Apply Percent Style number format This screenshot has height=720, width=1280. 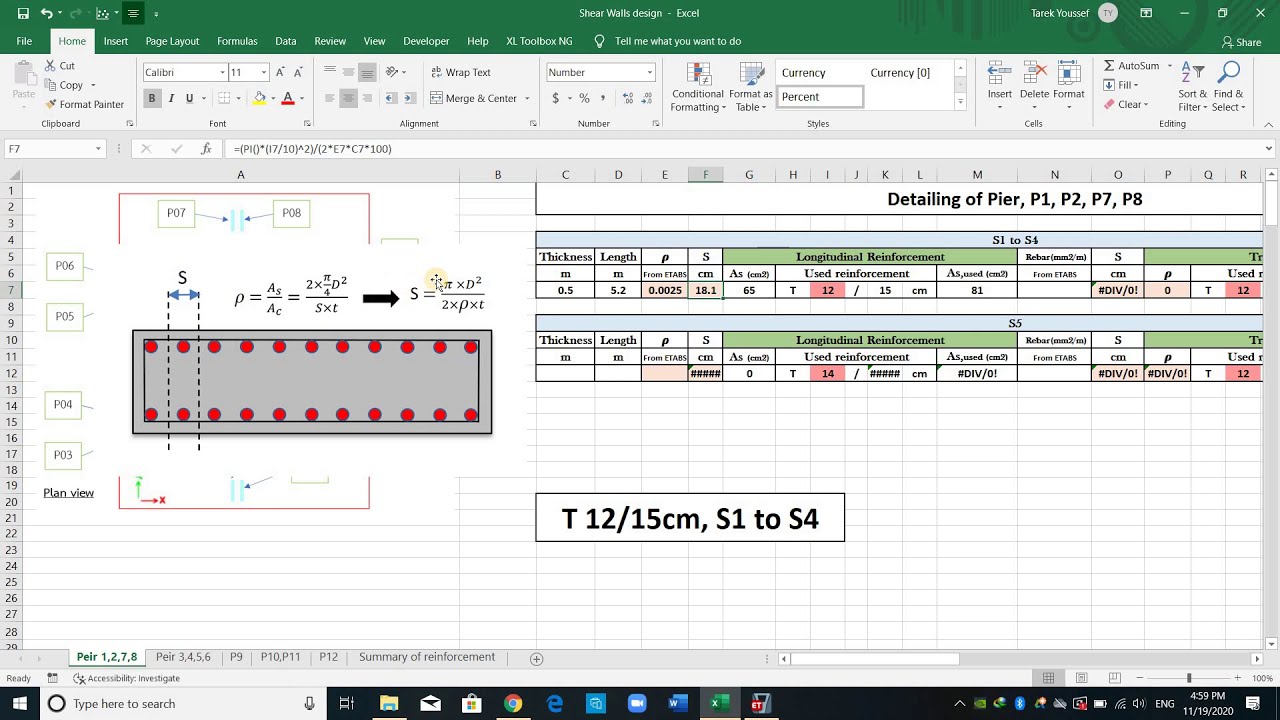tap(584, 98)
